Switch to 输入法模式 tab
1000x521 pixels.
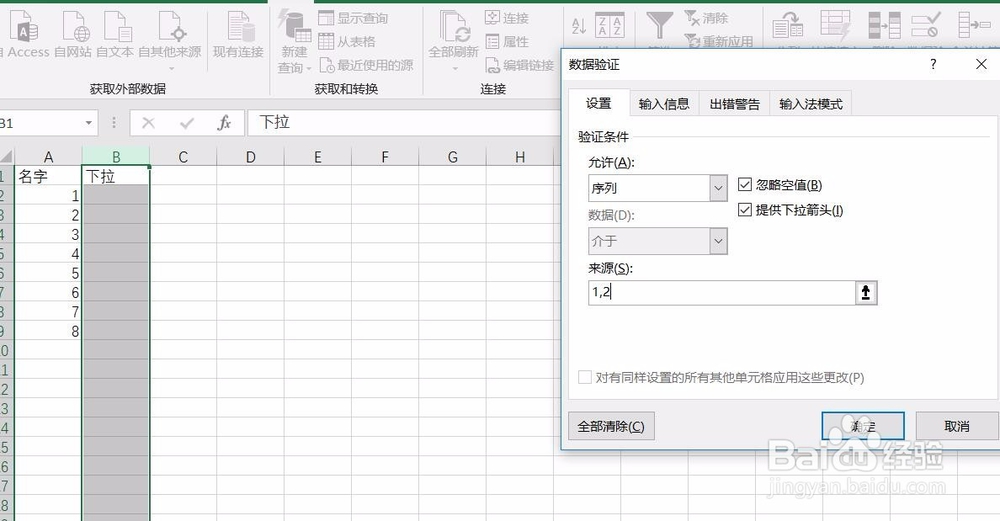811,104
